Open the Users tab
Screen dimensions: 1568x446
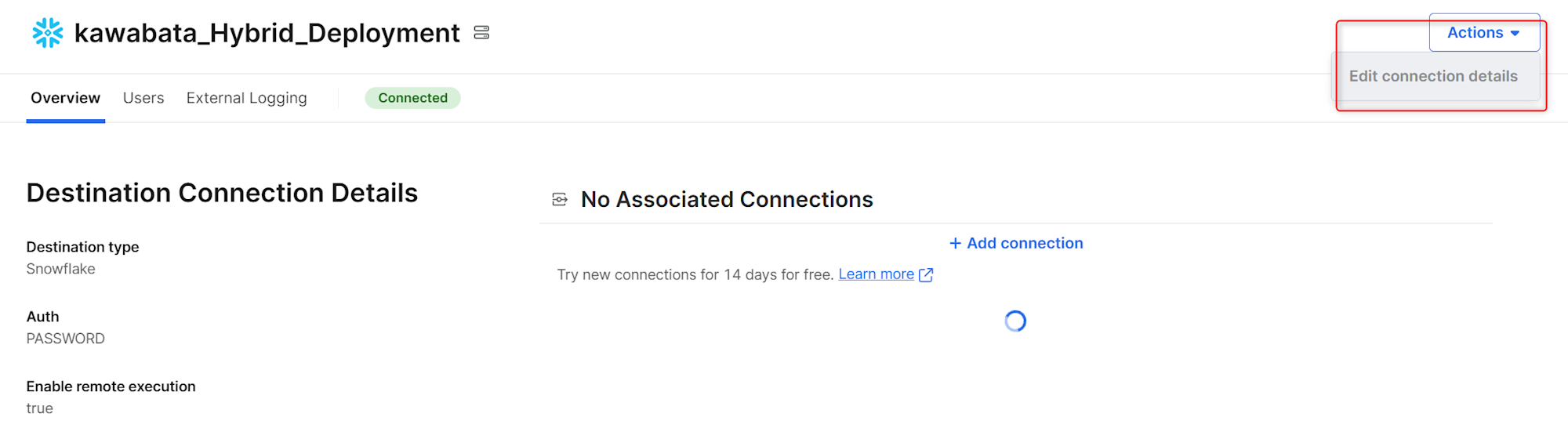pyautogui.click(x=143, y=98)
